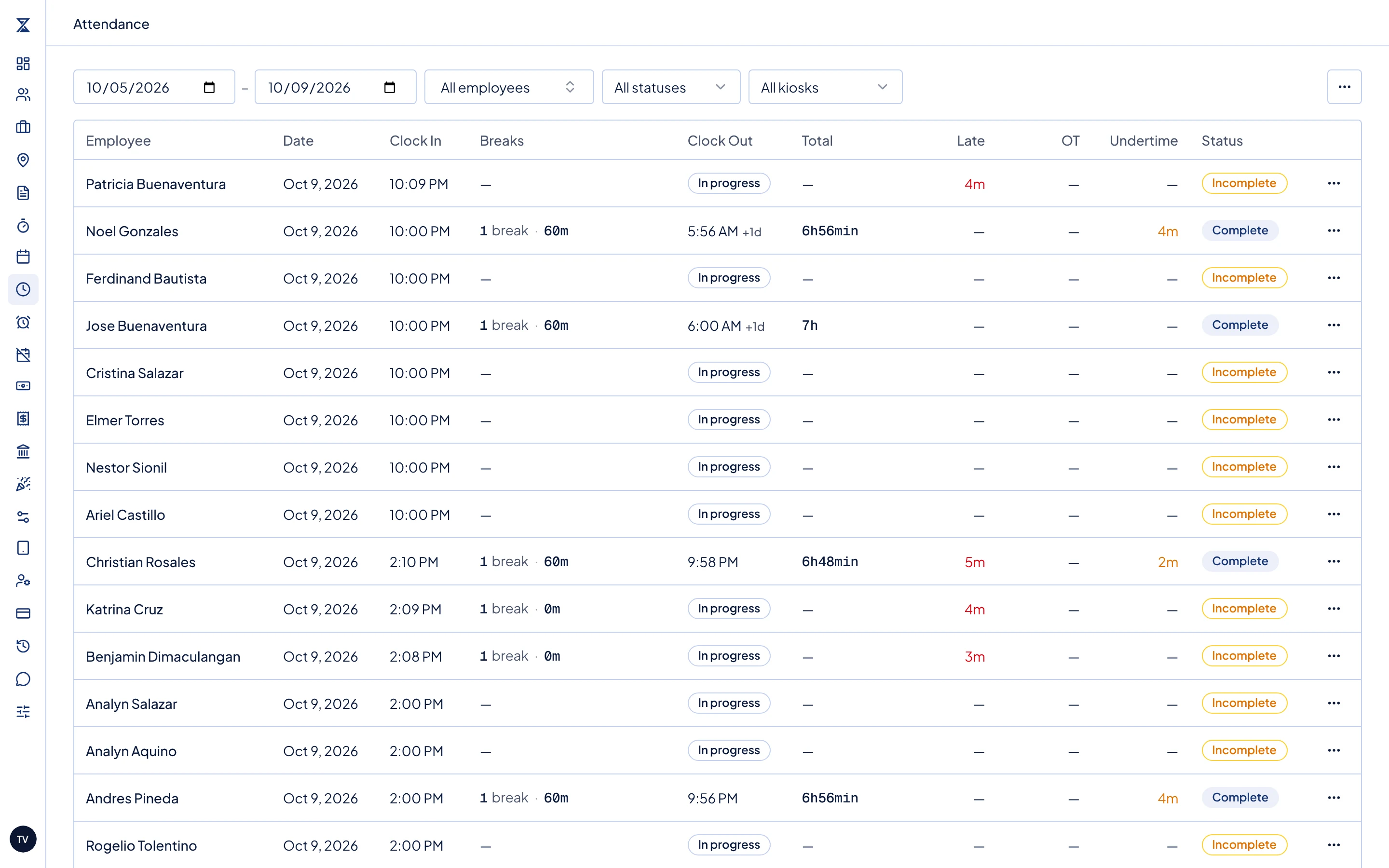This screenshot has height=868, width=1389.
Task: Click Benjamin Dimaculangan employee name
Action: click(x=163, y=656)
